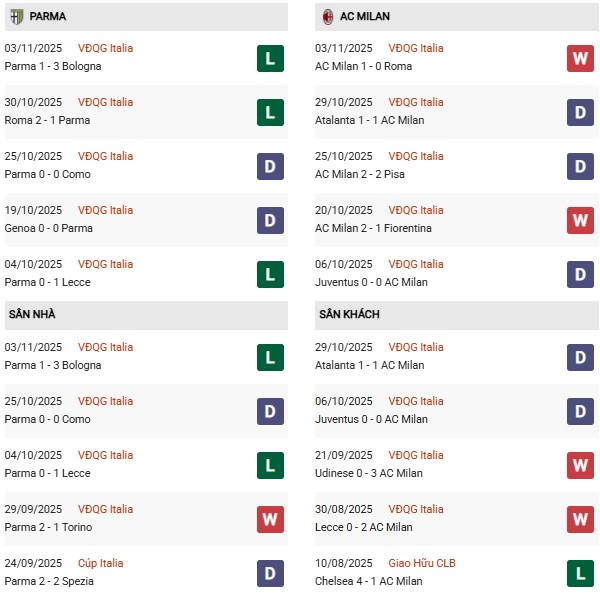Viewport: 600px width, 593px height.
Task: Select the SÂN NHÀ section header
Action: coord(31,314)
